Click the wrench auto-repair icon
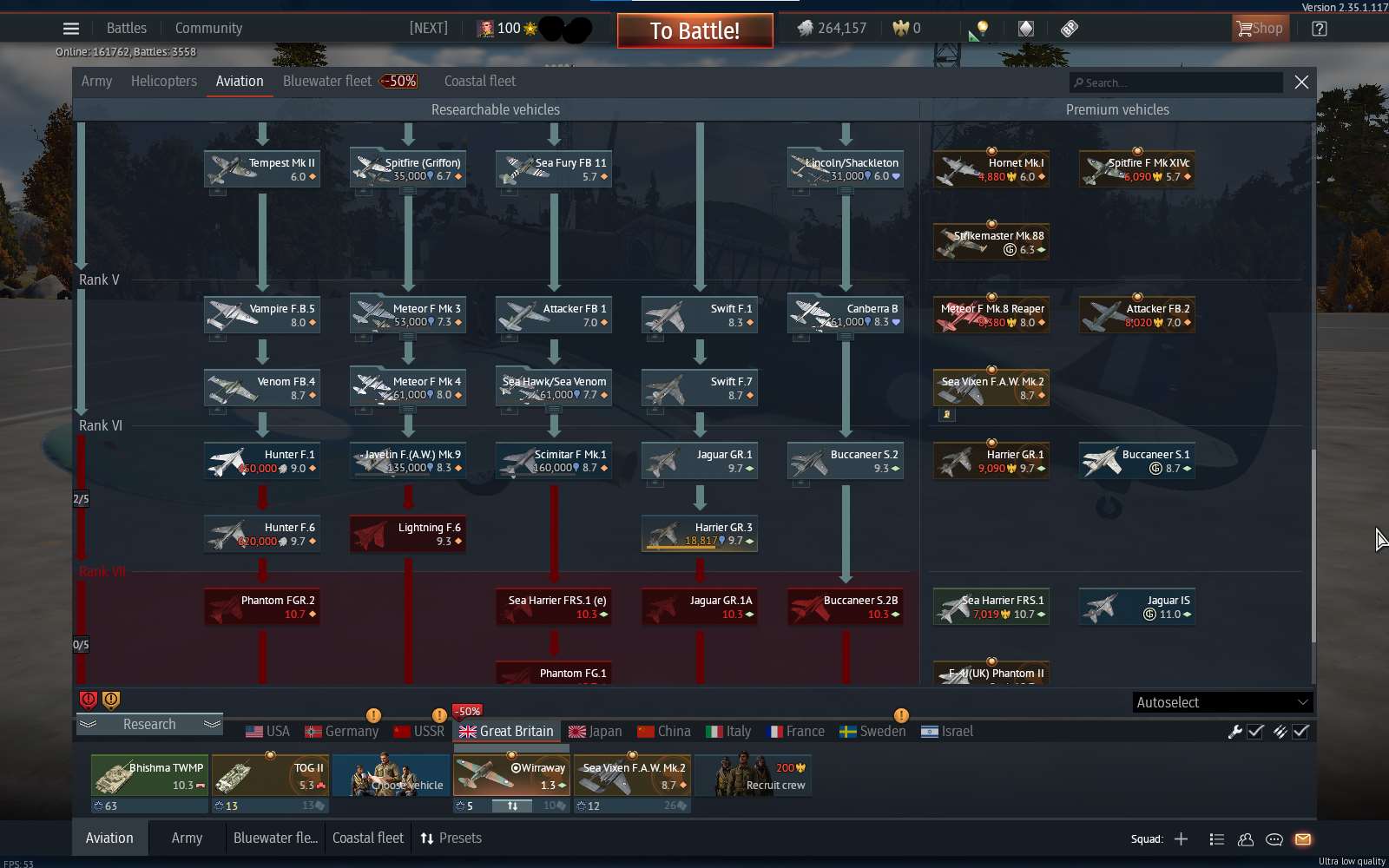The image size is (1389, 868). 1234,732
